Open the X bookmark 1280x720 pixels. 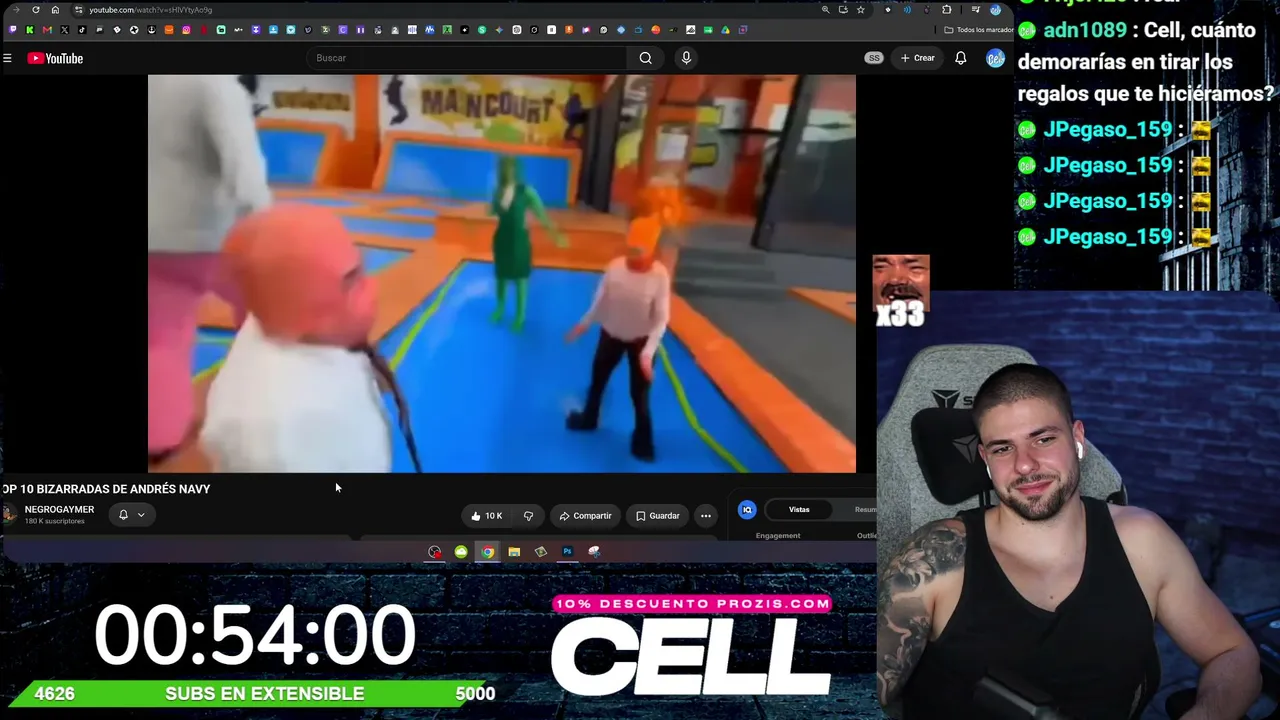(x=65, y=30)
